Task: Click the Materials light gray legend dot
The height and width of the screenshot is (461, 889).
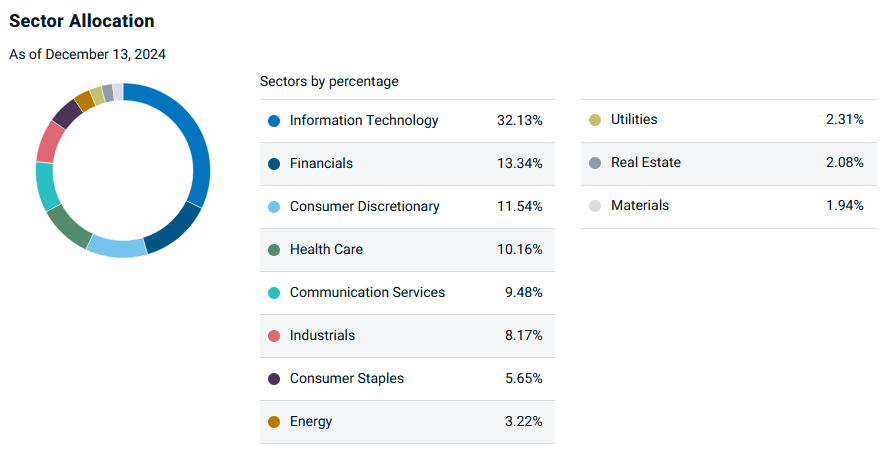Action: coord(595,206)
